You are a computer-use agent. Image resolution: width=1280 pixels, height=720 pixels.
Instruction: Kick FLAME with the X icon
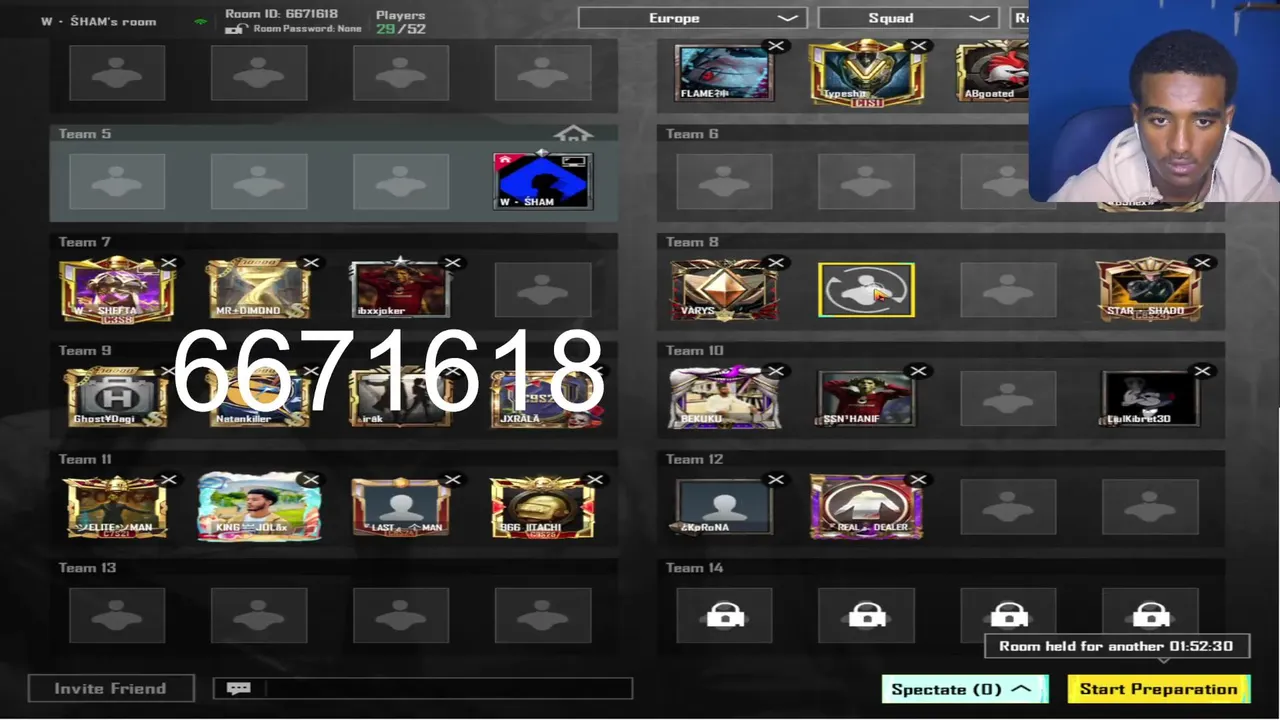[x=776, y=46]
